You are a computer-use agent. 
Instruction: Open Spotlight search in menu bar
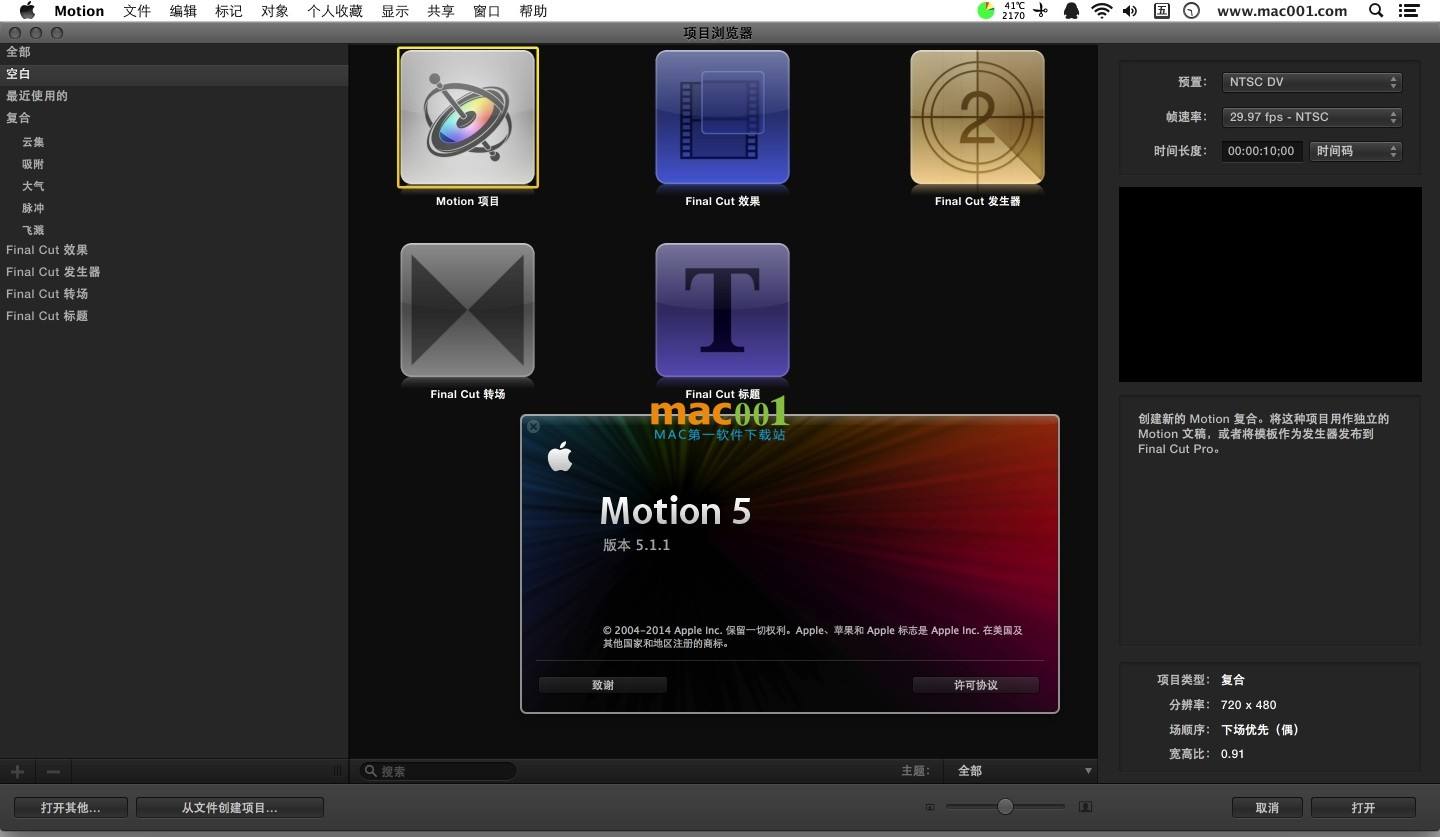(x=1376, y=11)
